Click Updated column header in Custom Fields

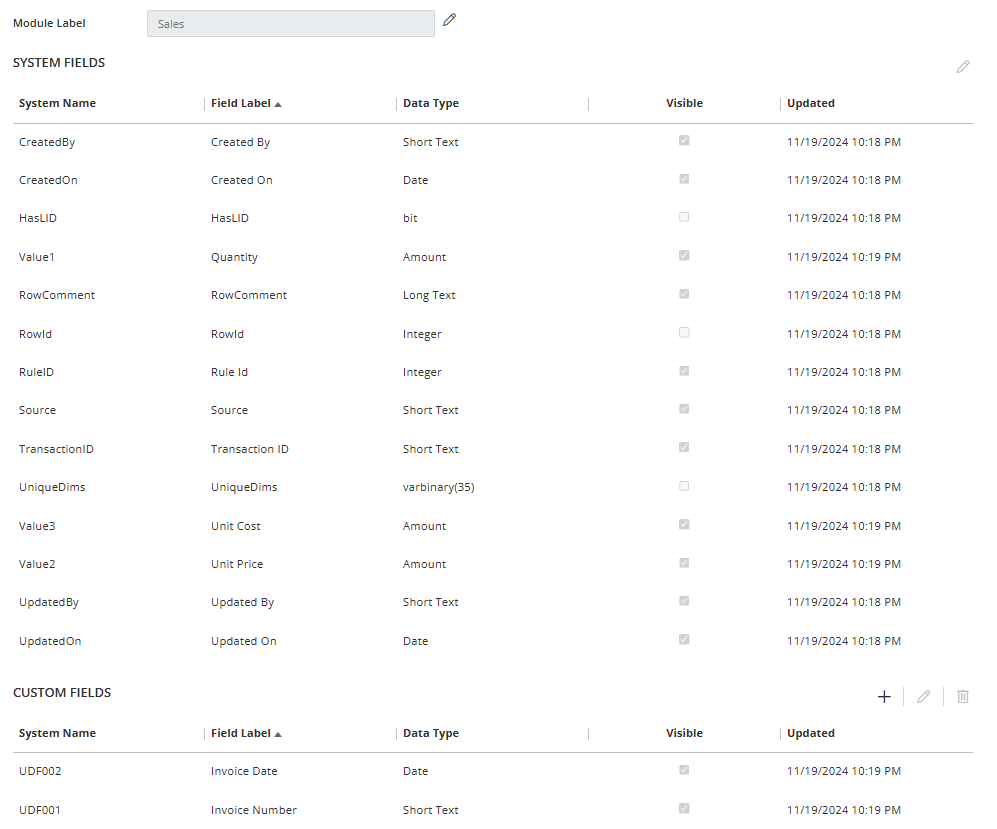pyautogui.click(x=811, y=734)
